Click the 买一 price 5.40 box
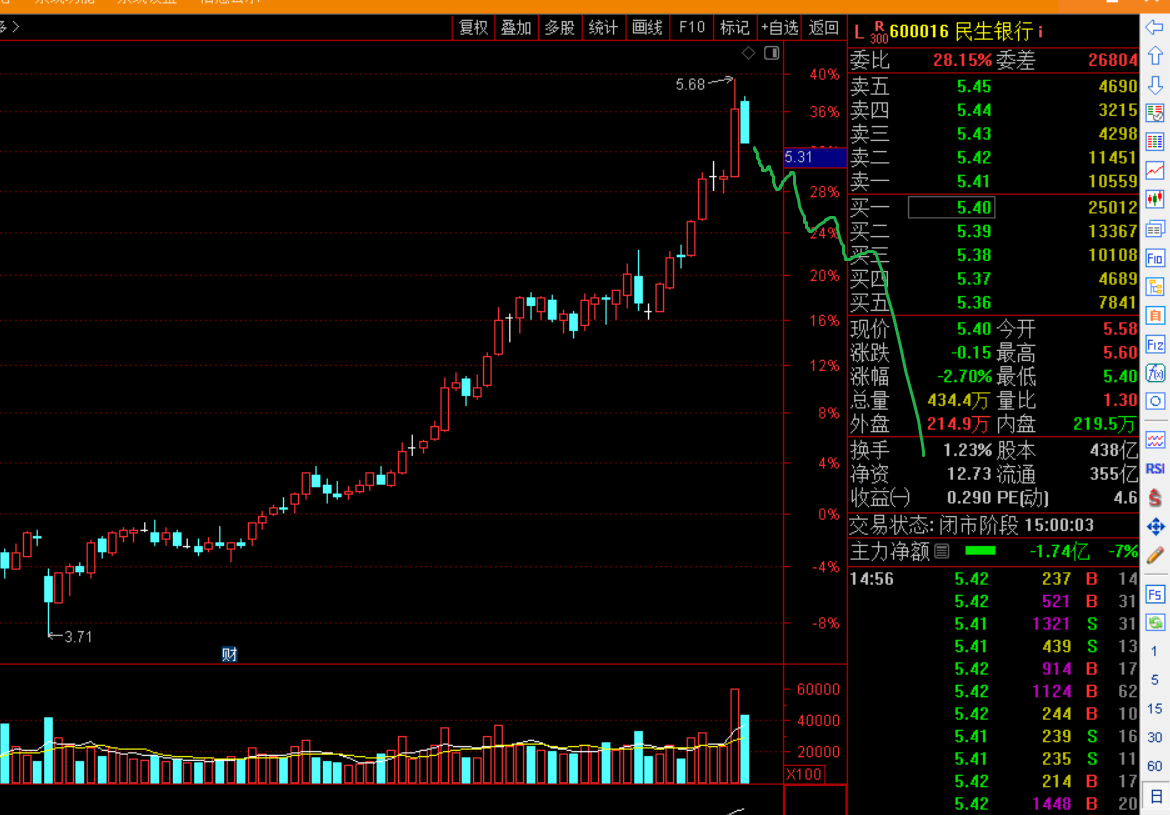Viewport: 1170px width, 815px height. pyautogui.click(x=951, y=207)
